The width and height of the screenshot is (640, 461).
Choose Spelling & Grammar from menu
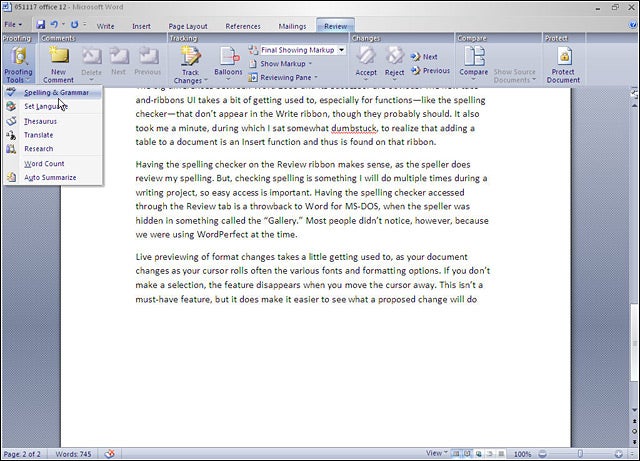[x=53, y=93]
